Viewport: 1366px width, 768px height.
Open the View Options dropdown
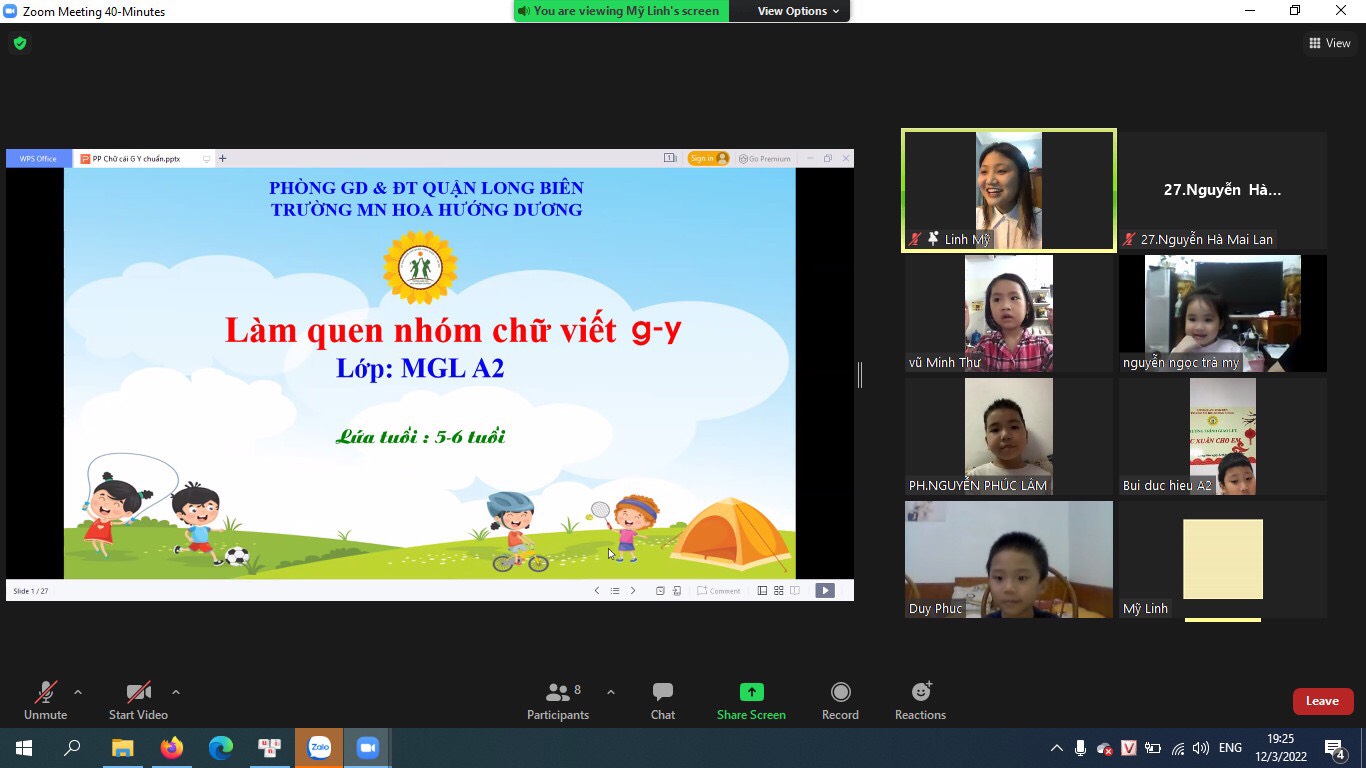pyautogui.click(x=791, y=11)
